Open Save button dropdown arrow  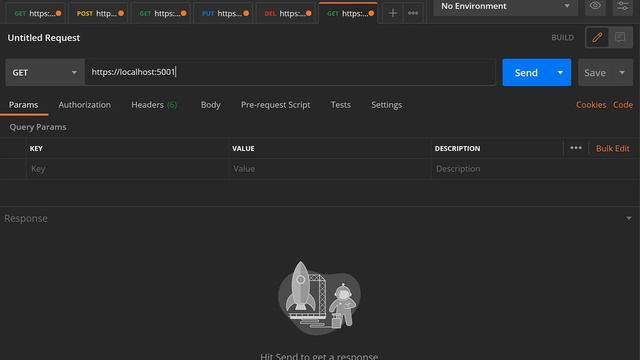click(x=622, y=73)
